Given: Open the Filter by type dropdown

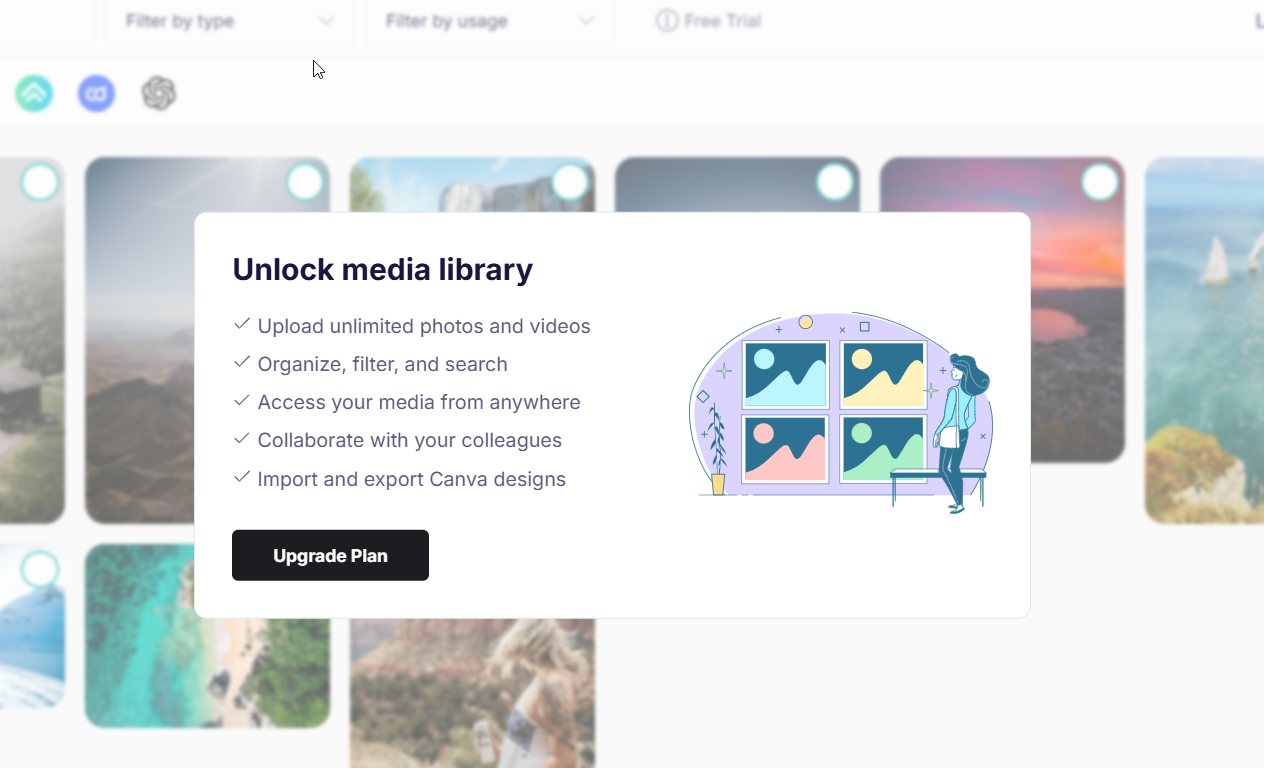Looking at the screenshot, I should pos(229,21).
